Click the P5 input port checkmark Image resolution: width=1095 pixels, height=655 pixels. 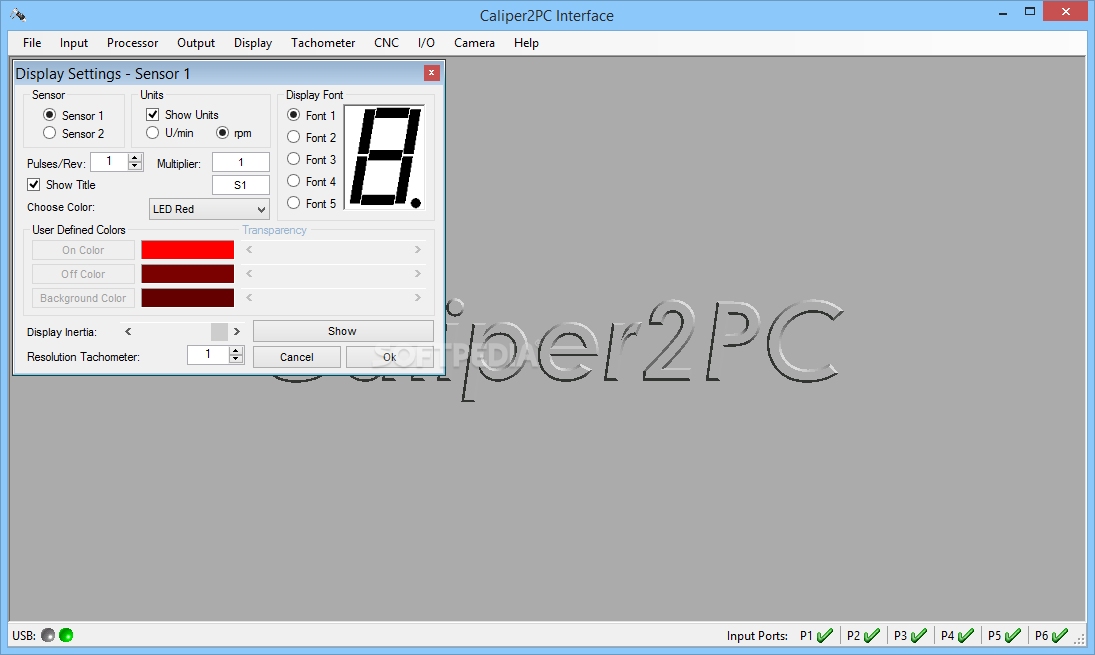pyautogui.click(x=1013, y=635)
